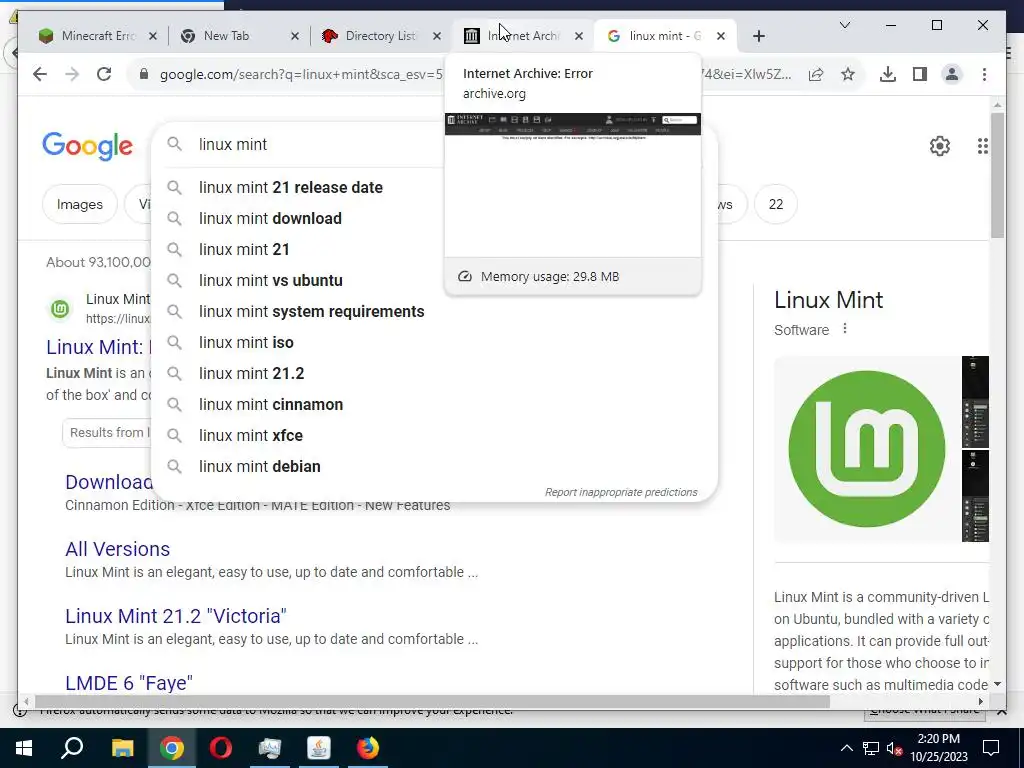Screen dimensions: 1024x768
Task: Open the taskbar clock showing 2:20 PM
Action: (938, 748)
